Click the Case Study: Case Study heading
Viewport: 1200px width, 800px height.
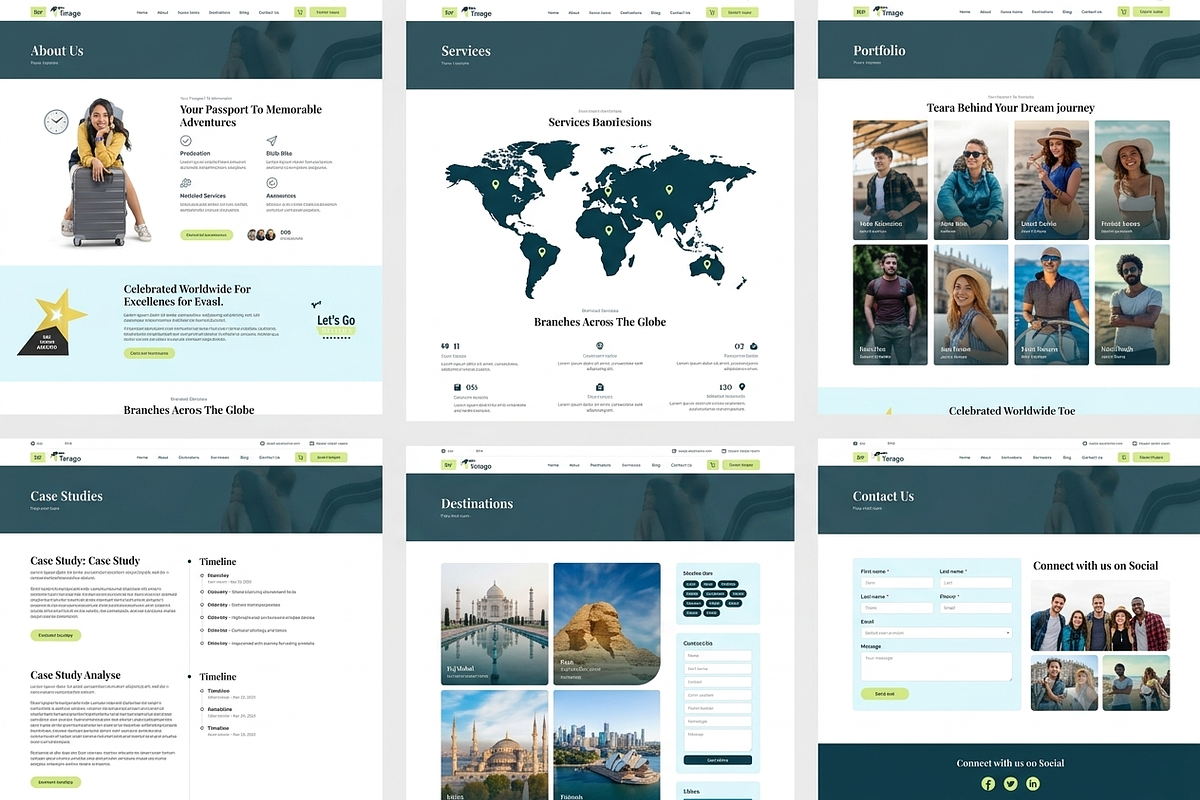coord(85,561)
